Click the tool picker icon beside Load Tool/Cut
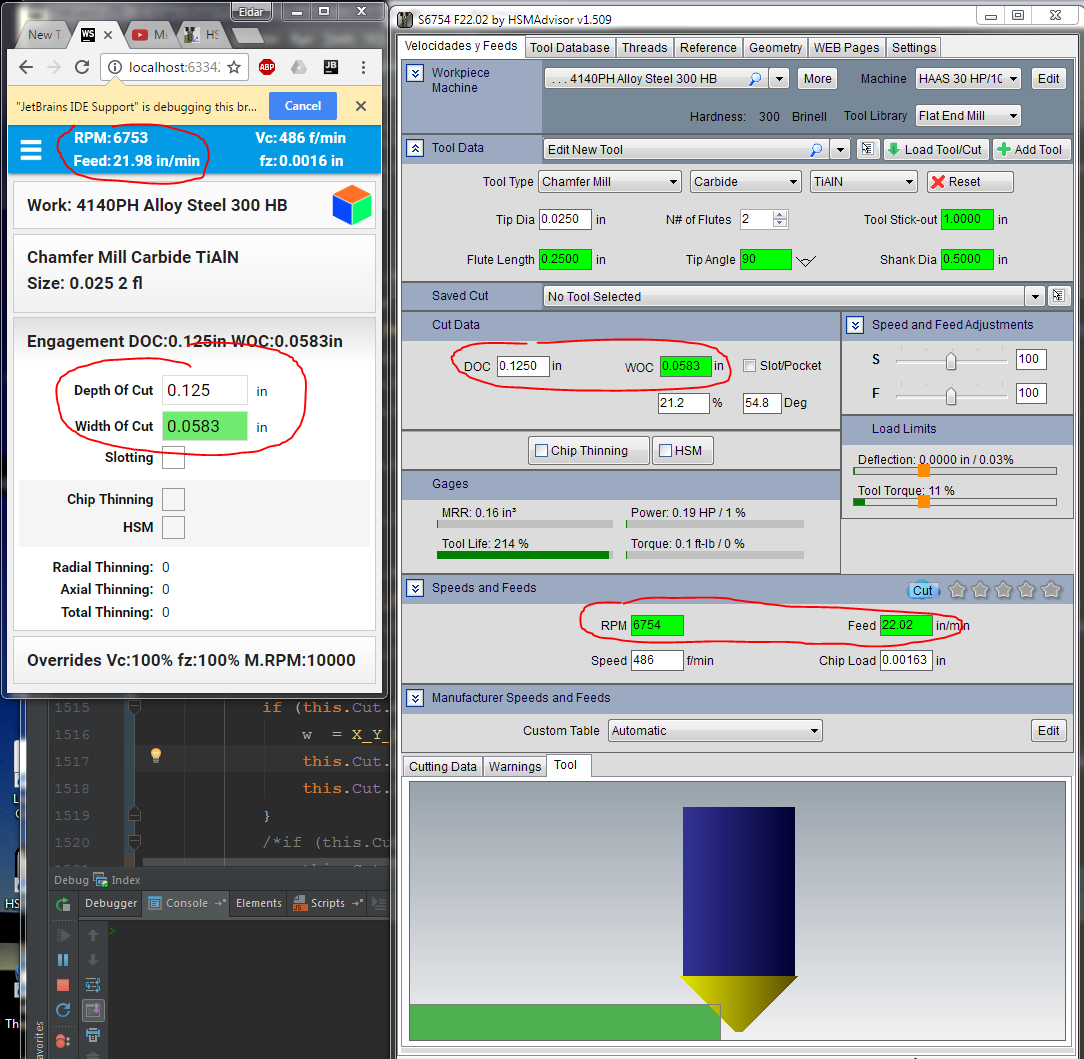This screenshot has height=1059, width=1084. point(868,149)
